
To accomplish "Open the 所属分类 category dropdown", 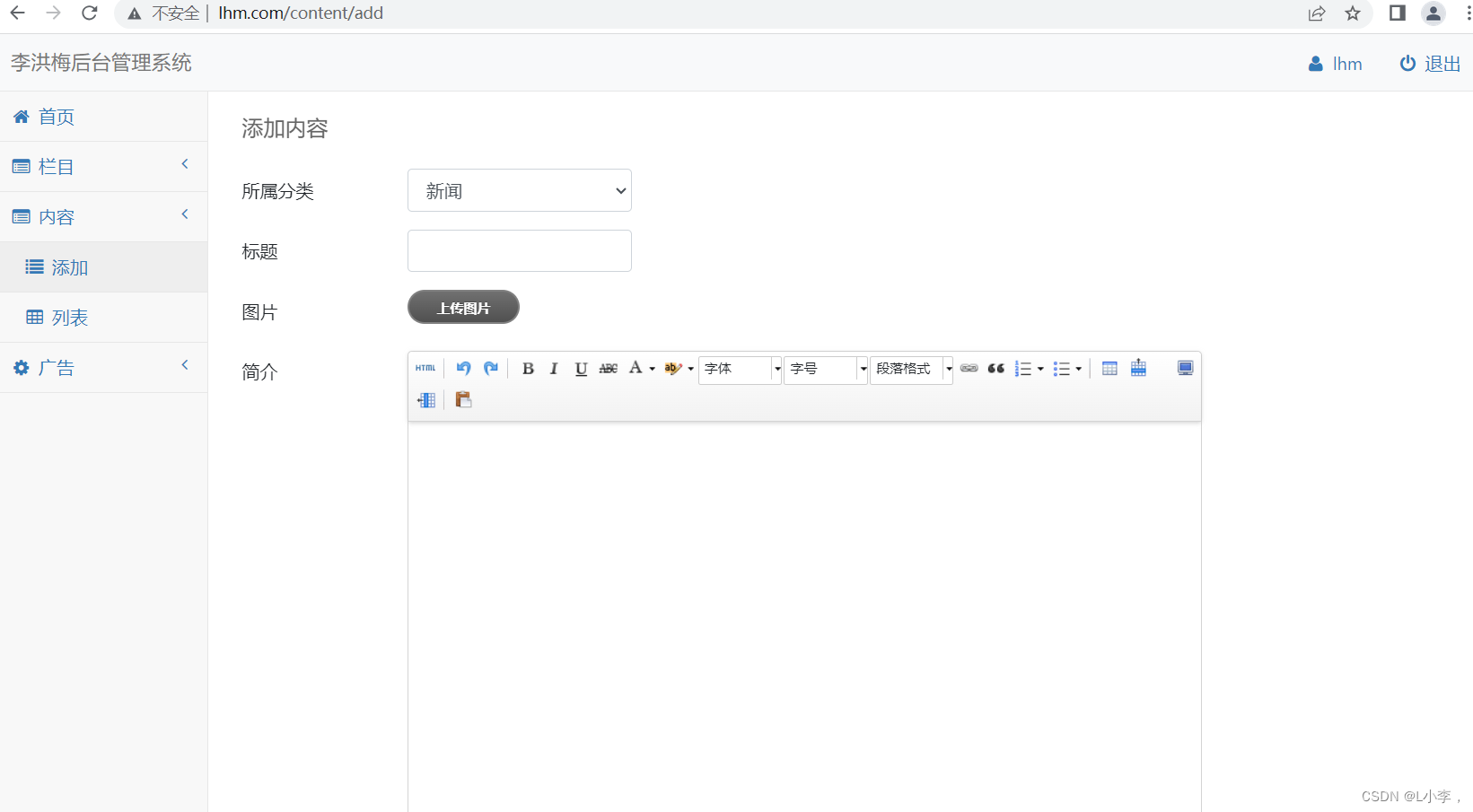I will click(x=519, y=190).
